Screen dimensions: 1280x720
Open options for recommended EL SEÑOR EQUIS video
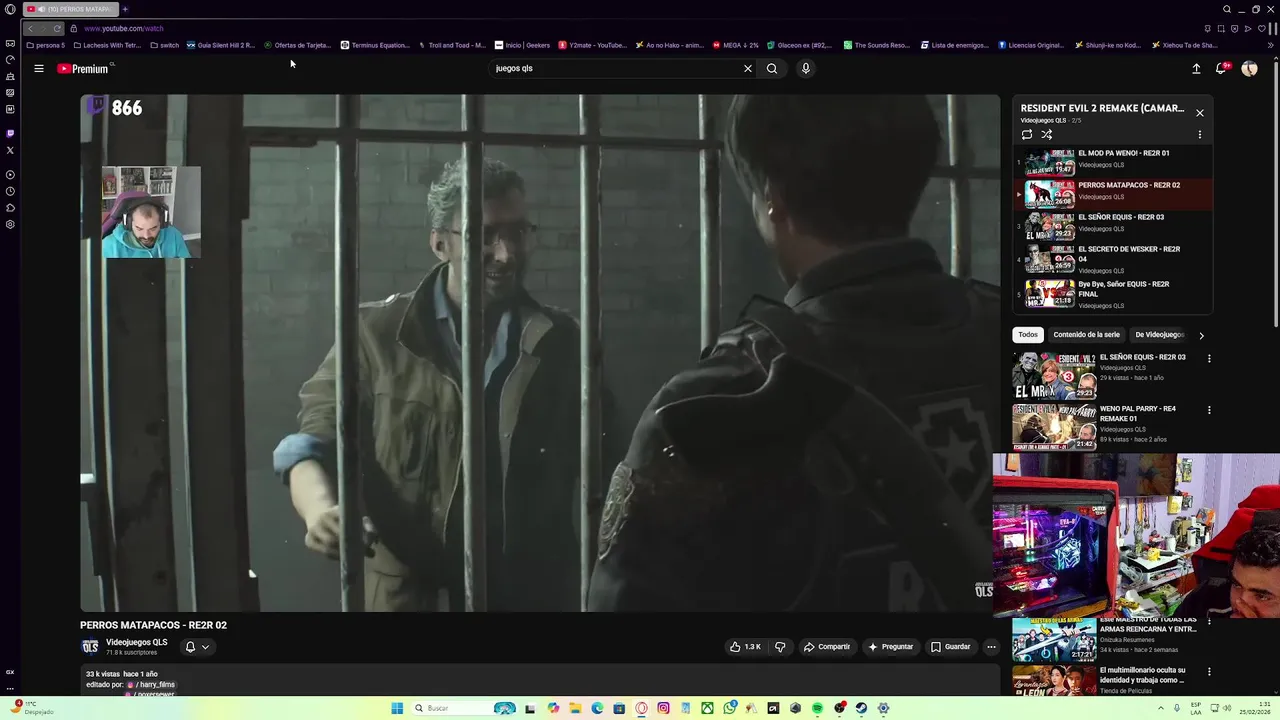pyautogui.click(x=1209, y=358)
